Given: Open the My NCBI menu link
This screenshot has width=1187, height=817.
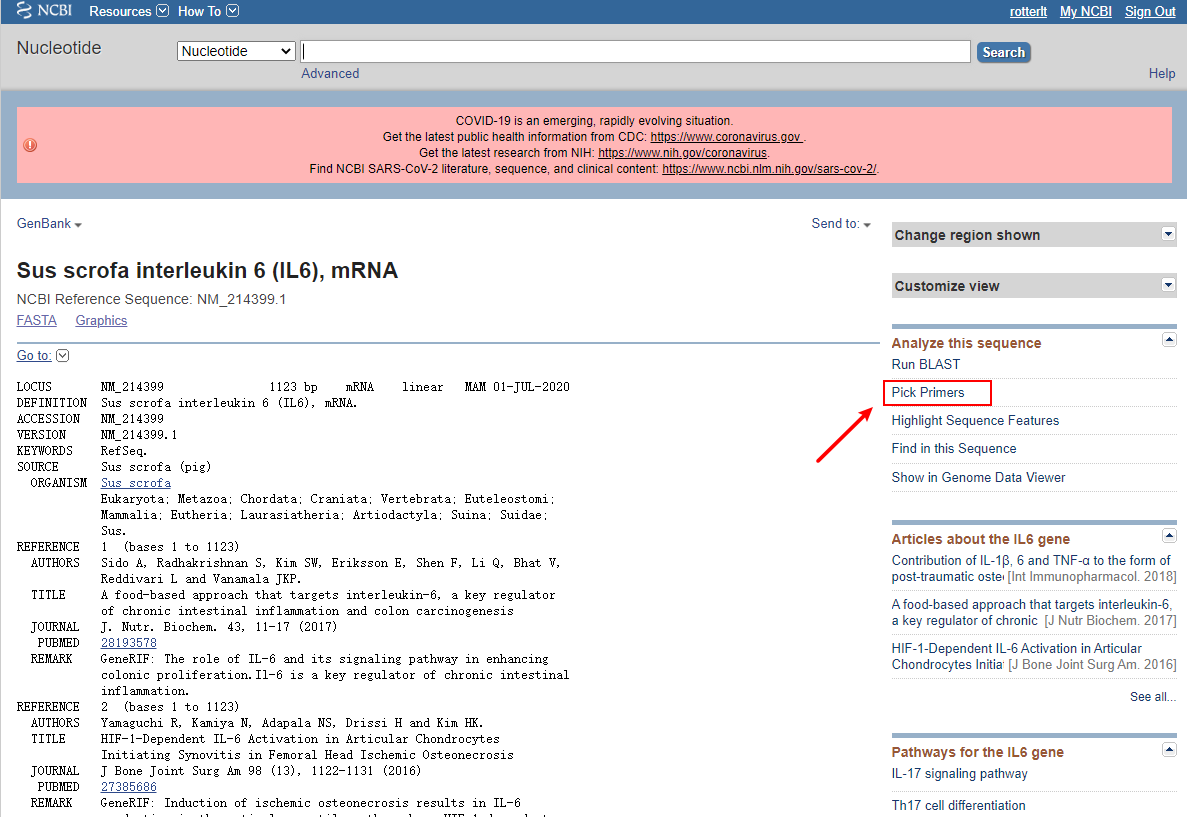Looking at the screenshot, I should pos(1086,11).
